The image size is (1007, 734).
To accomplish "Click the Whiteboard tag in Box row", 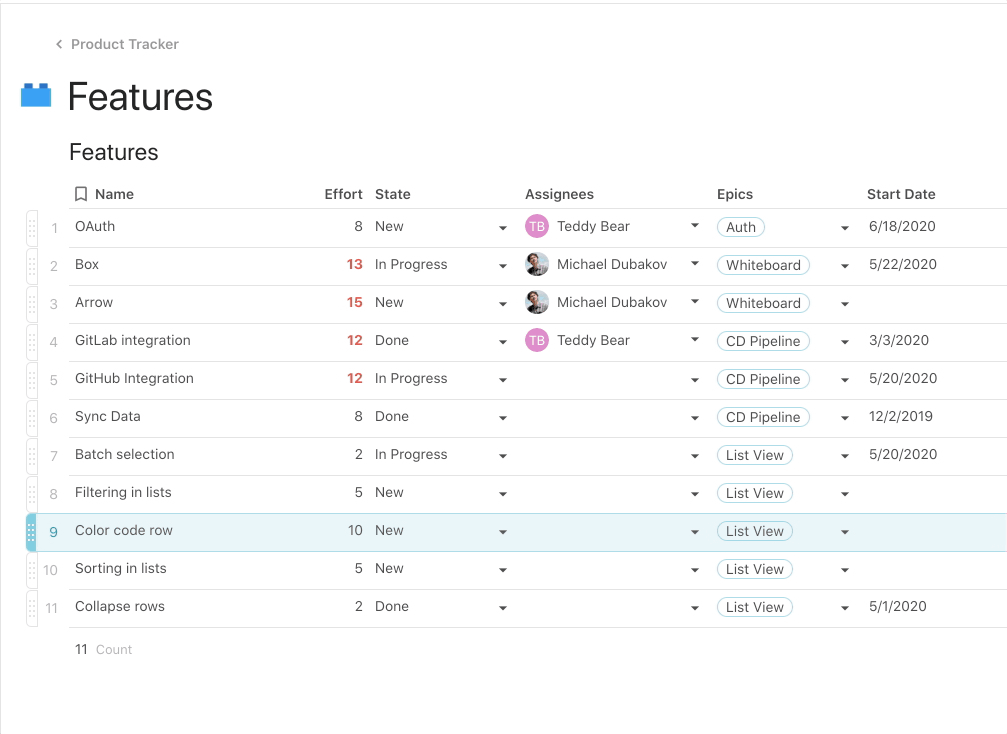I will [763, 265].
